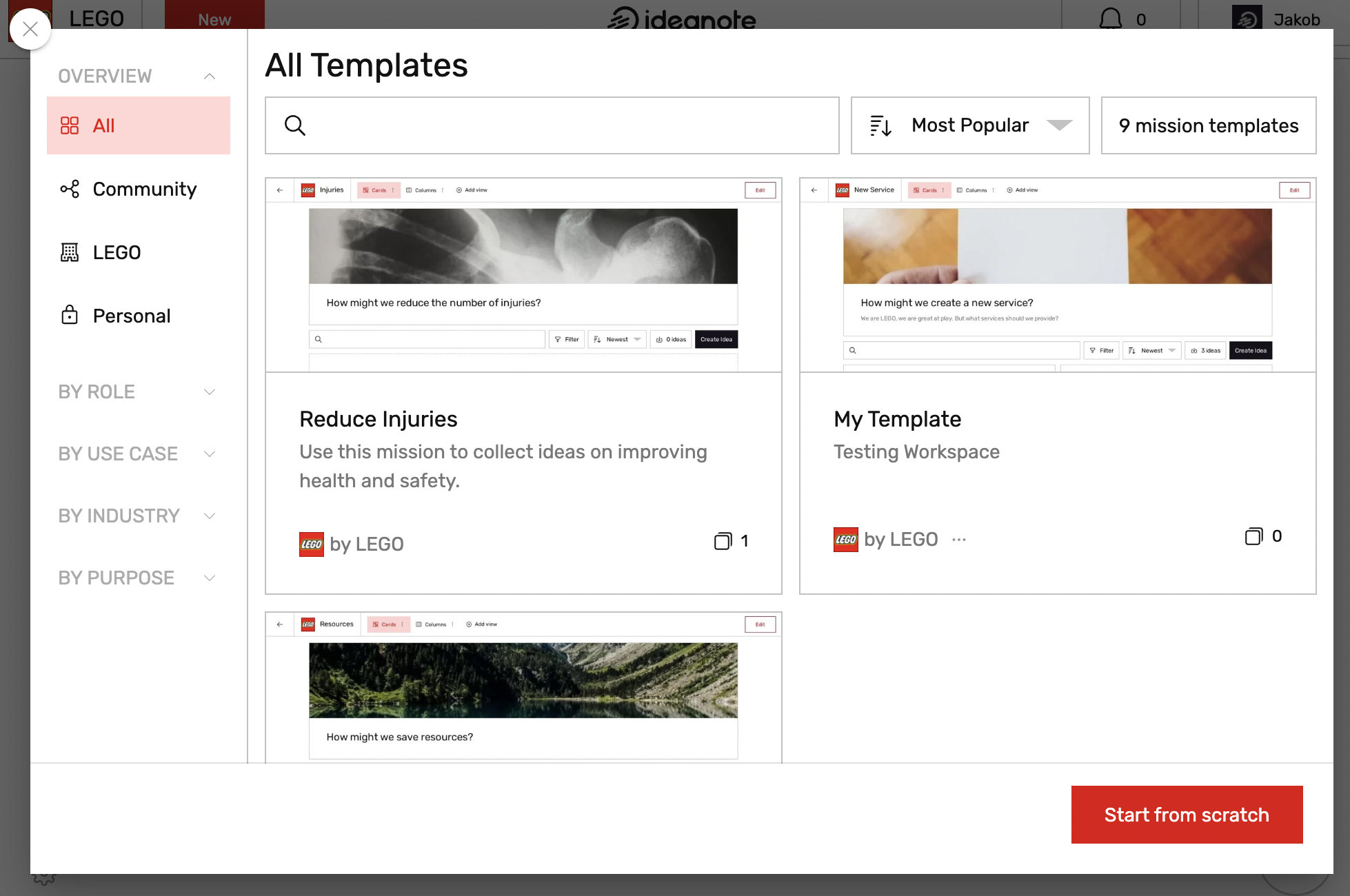Click Start from scratch button
Image resolution: width=1350 pixels, height=896 pixels.
[x=1187, y=815]
